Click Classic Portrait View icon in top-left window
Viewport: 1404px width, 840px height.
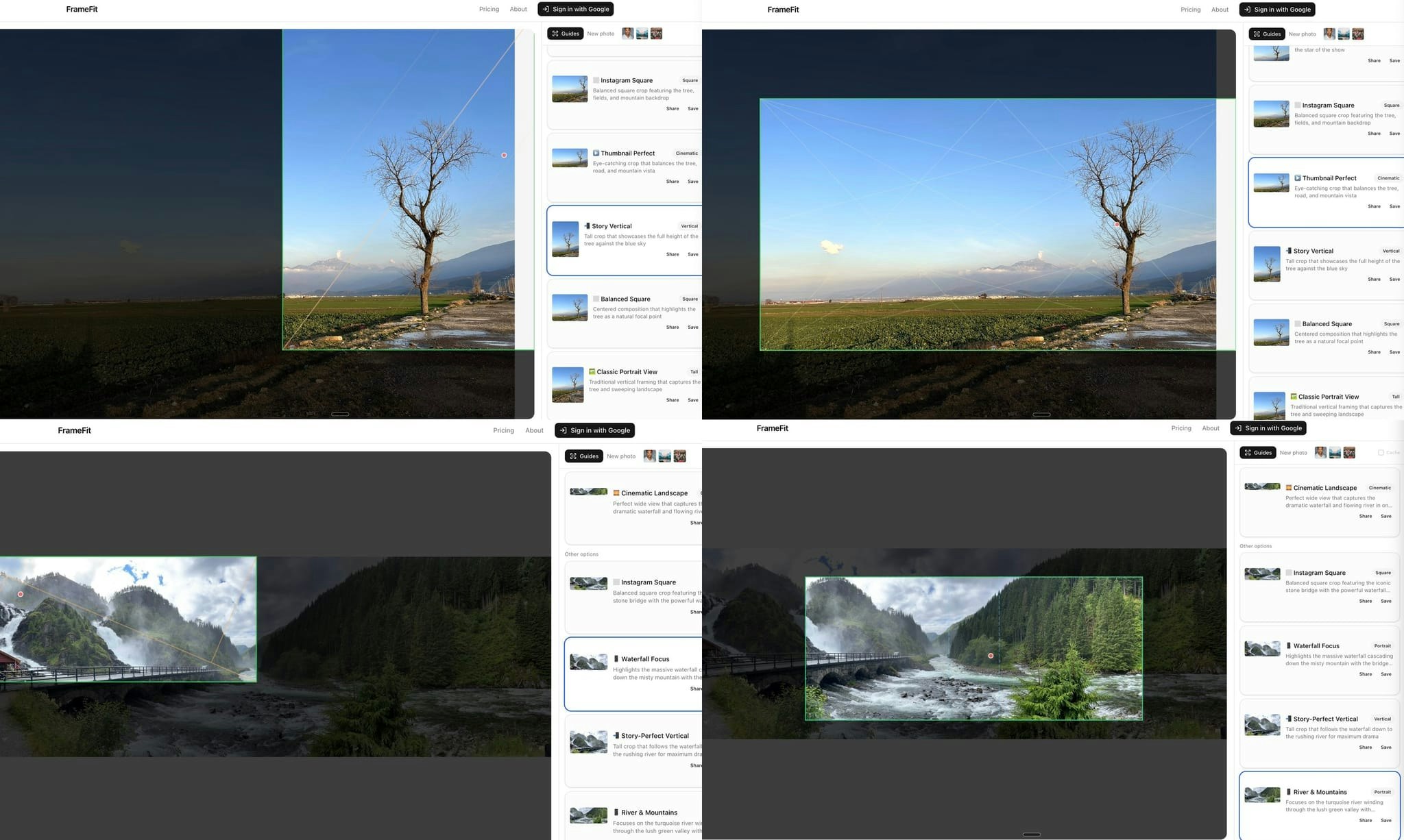click(x=592, y=372)
